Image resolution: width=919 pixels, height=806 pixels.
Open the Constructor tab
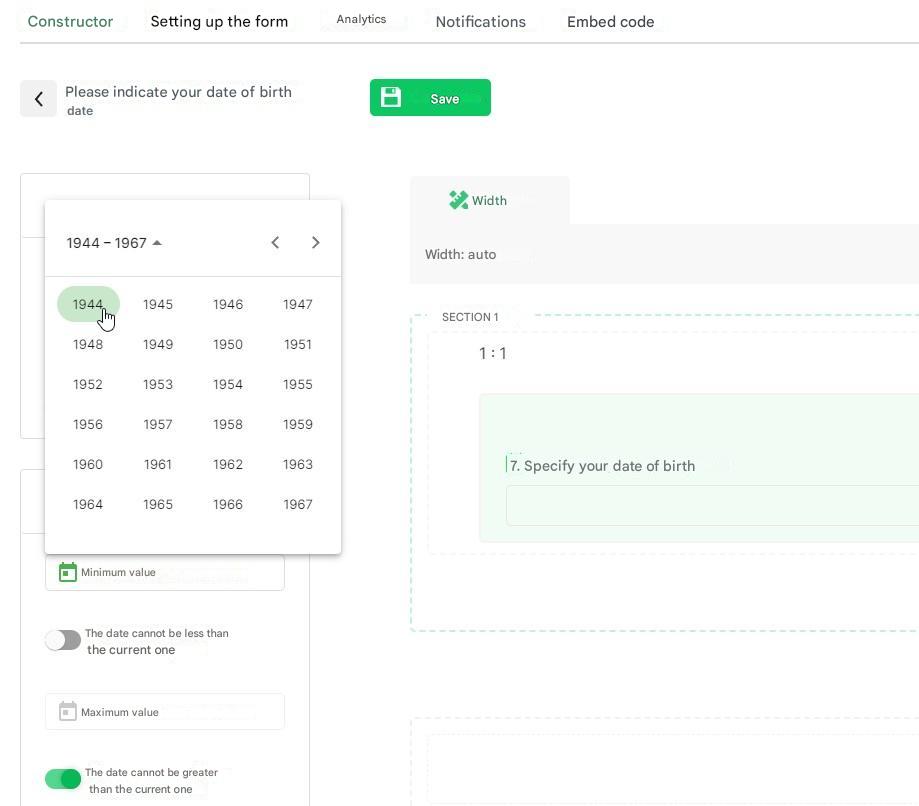(x=70, y=22)
